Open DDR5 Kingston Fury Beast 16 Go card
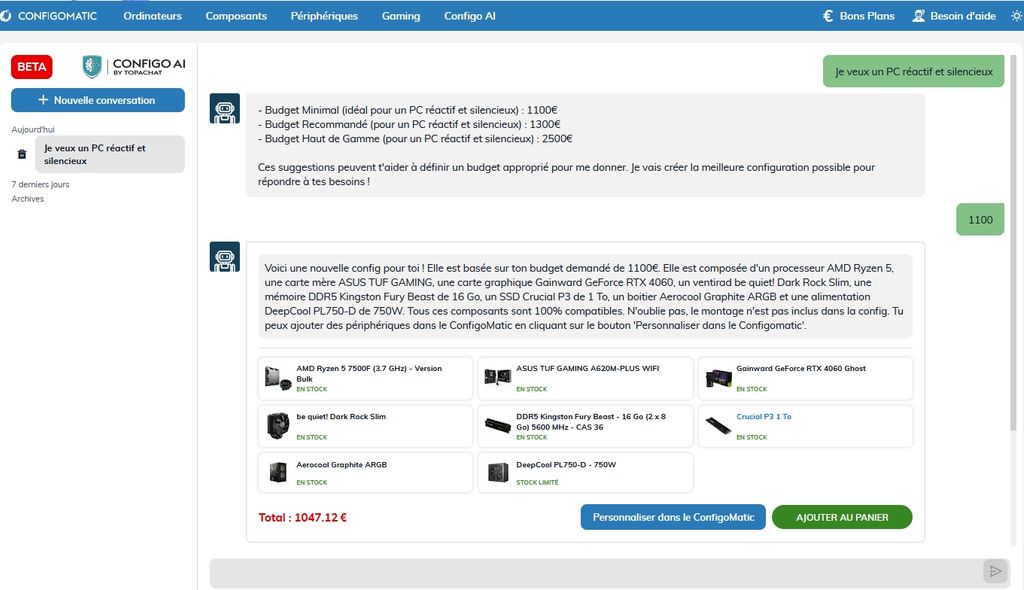The width and height of the screenshot is (1024, 590). 585,426
